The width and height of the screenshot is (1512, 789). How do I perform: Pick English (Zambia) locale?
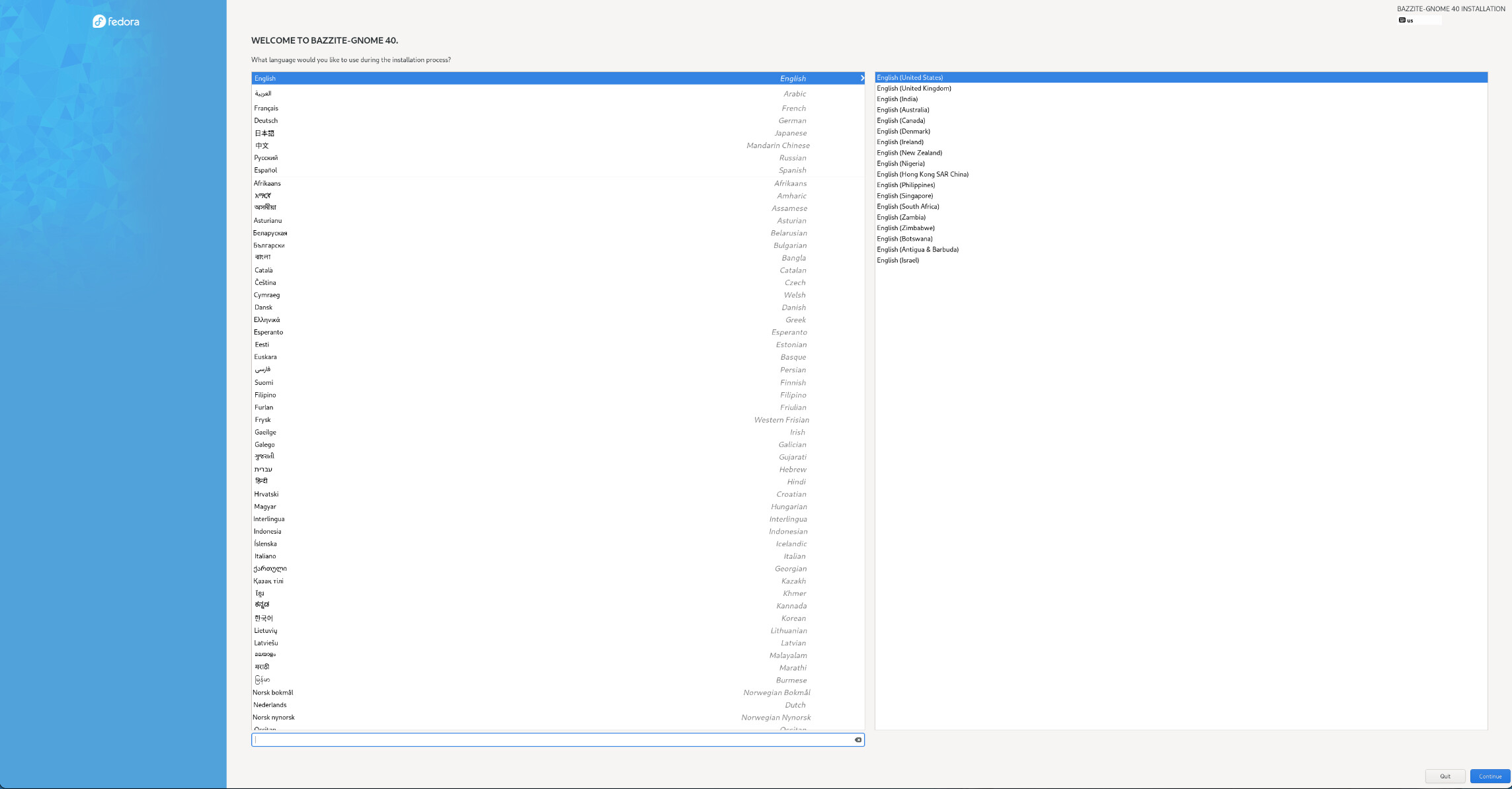1181,217
